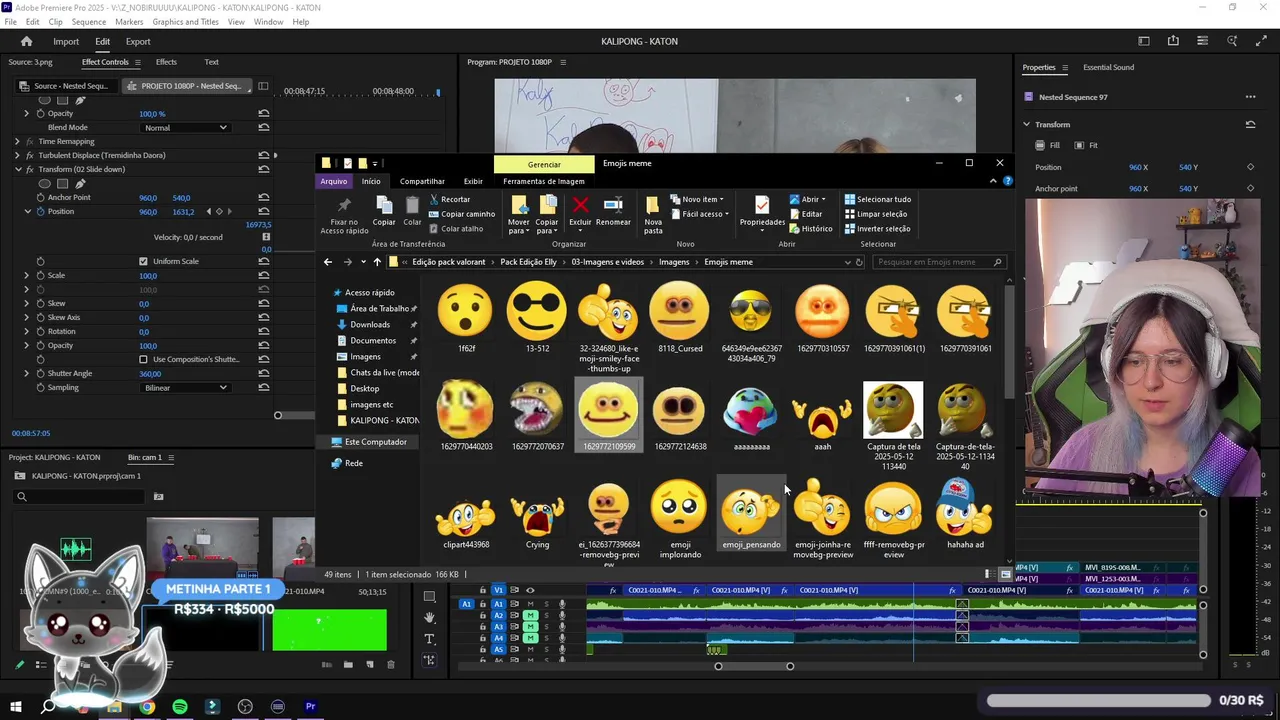
Task: Reset Transform in the Properties panel
Action: click(x=1250, y=125)
